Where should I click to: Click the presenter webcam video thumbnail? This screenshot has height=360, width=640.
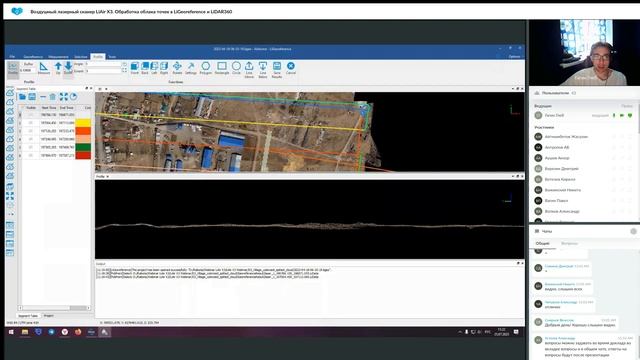click(x=584, y=52)
